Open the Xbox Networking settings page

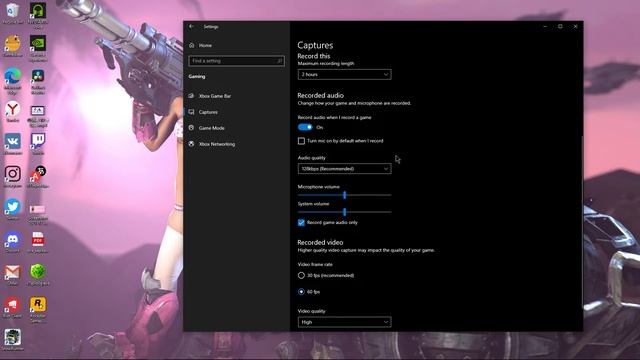pos(217,144)
